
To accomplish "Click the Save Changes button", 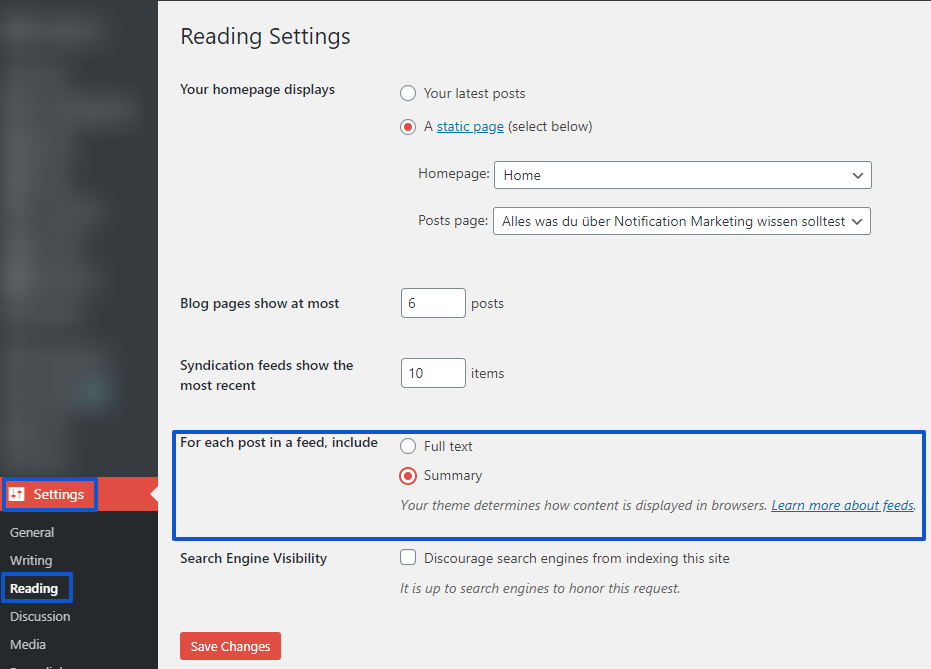I will [230, 646].
